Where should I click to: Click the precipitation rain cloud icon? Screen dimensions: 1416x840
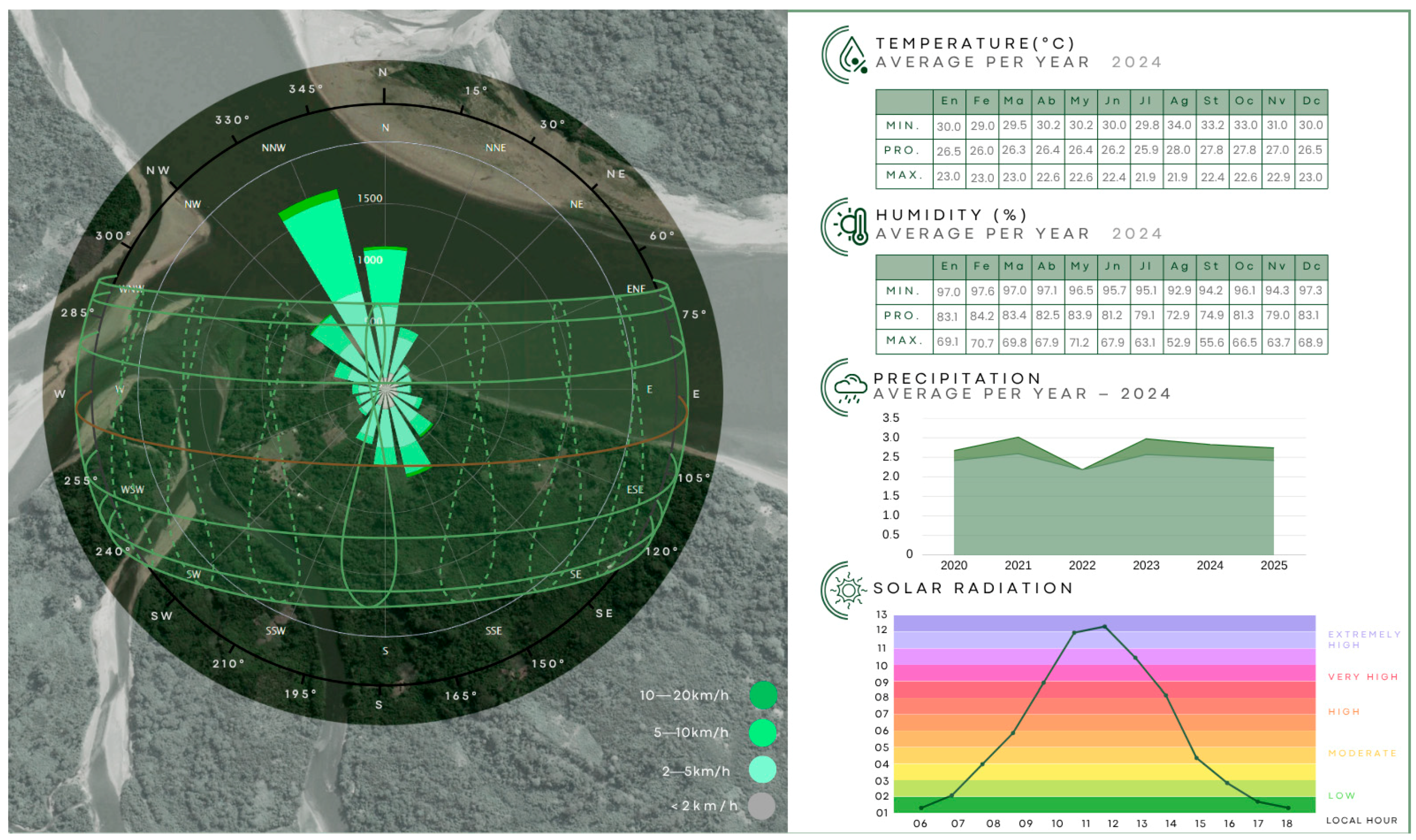(x=849, y=388)
